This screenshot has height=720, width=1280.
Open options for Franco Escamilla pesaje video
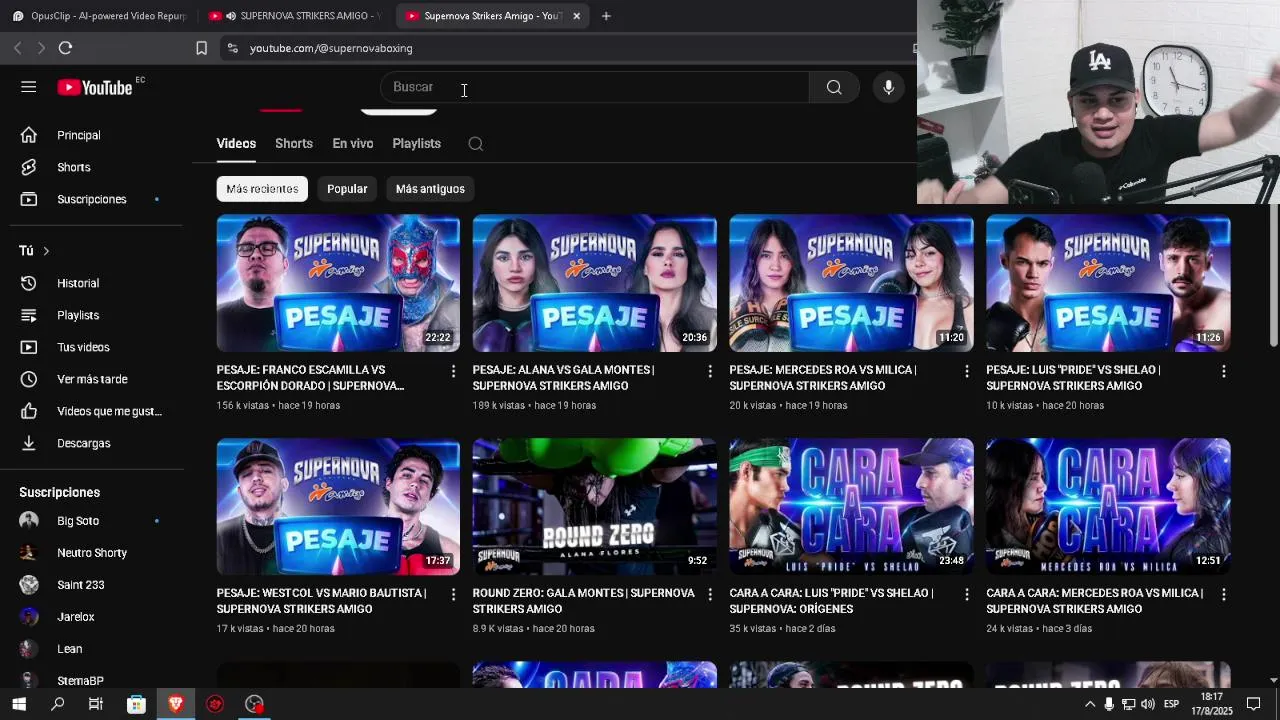click(x=453, y=371)
